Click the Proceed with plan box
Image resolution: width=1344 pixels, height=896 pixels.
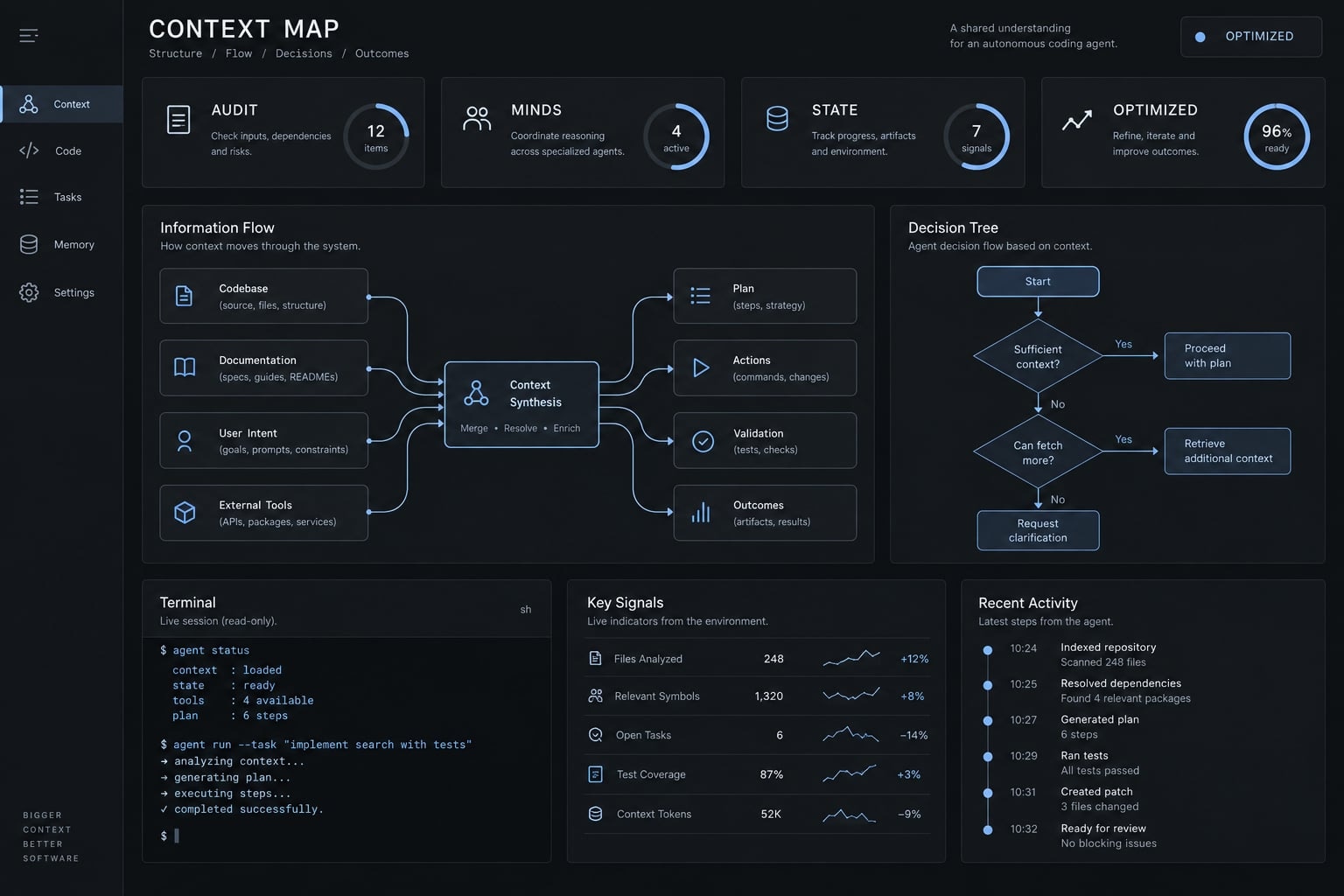[1227, 355]
